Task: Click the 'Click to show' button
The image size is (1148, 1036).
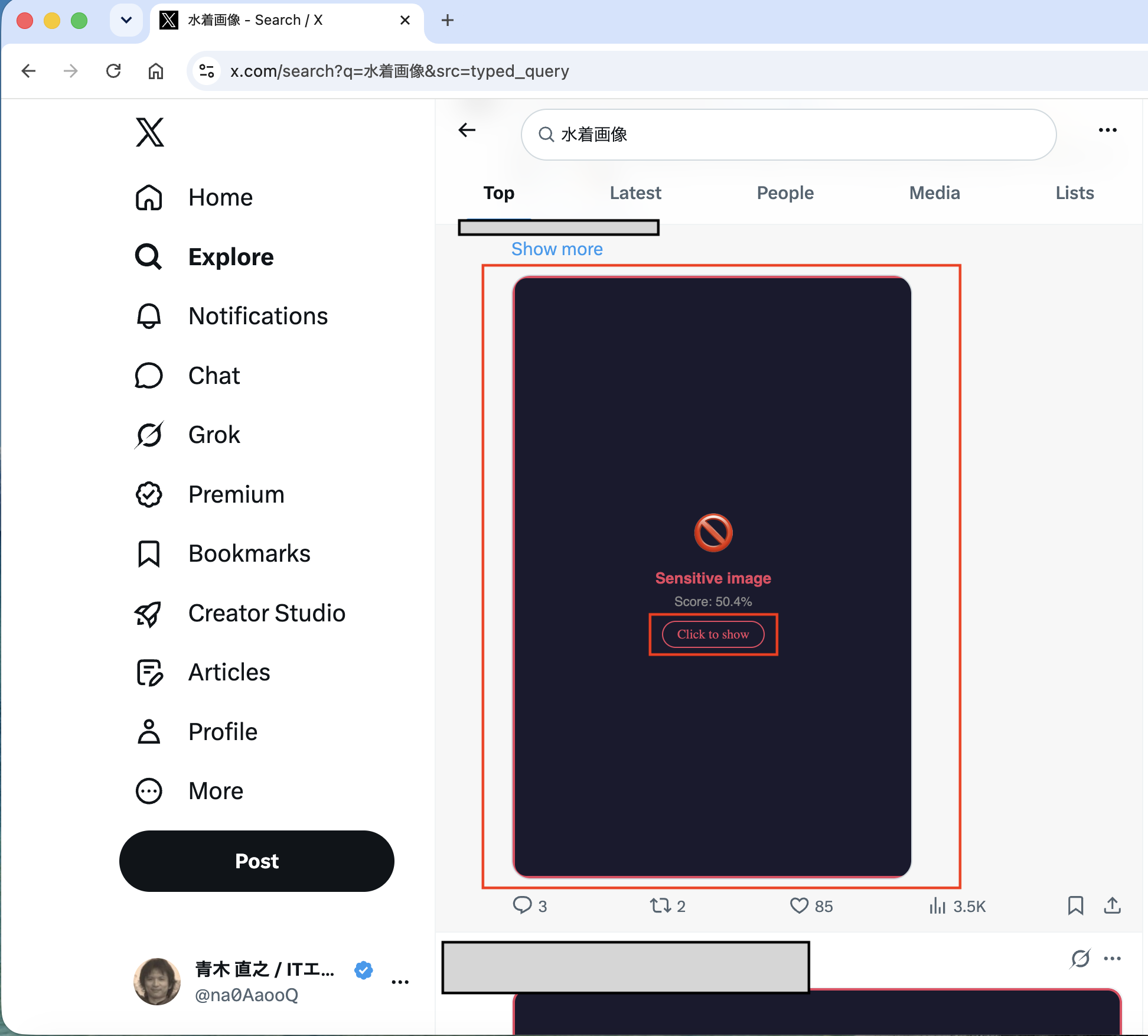Action: tap(713, 634)
